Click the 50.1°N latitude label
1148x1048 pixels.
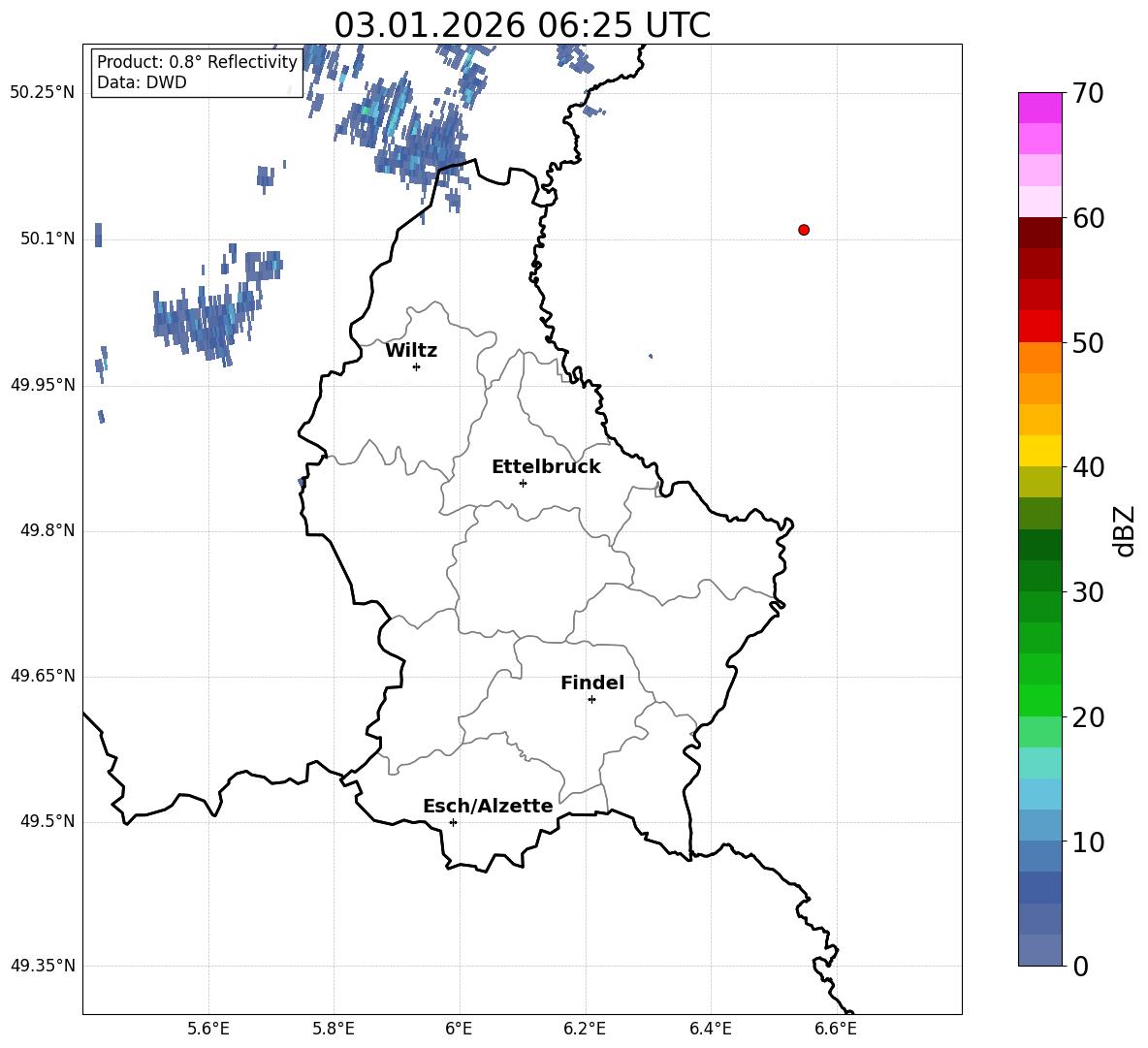[x=48, y=238]
